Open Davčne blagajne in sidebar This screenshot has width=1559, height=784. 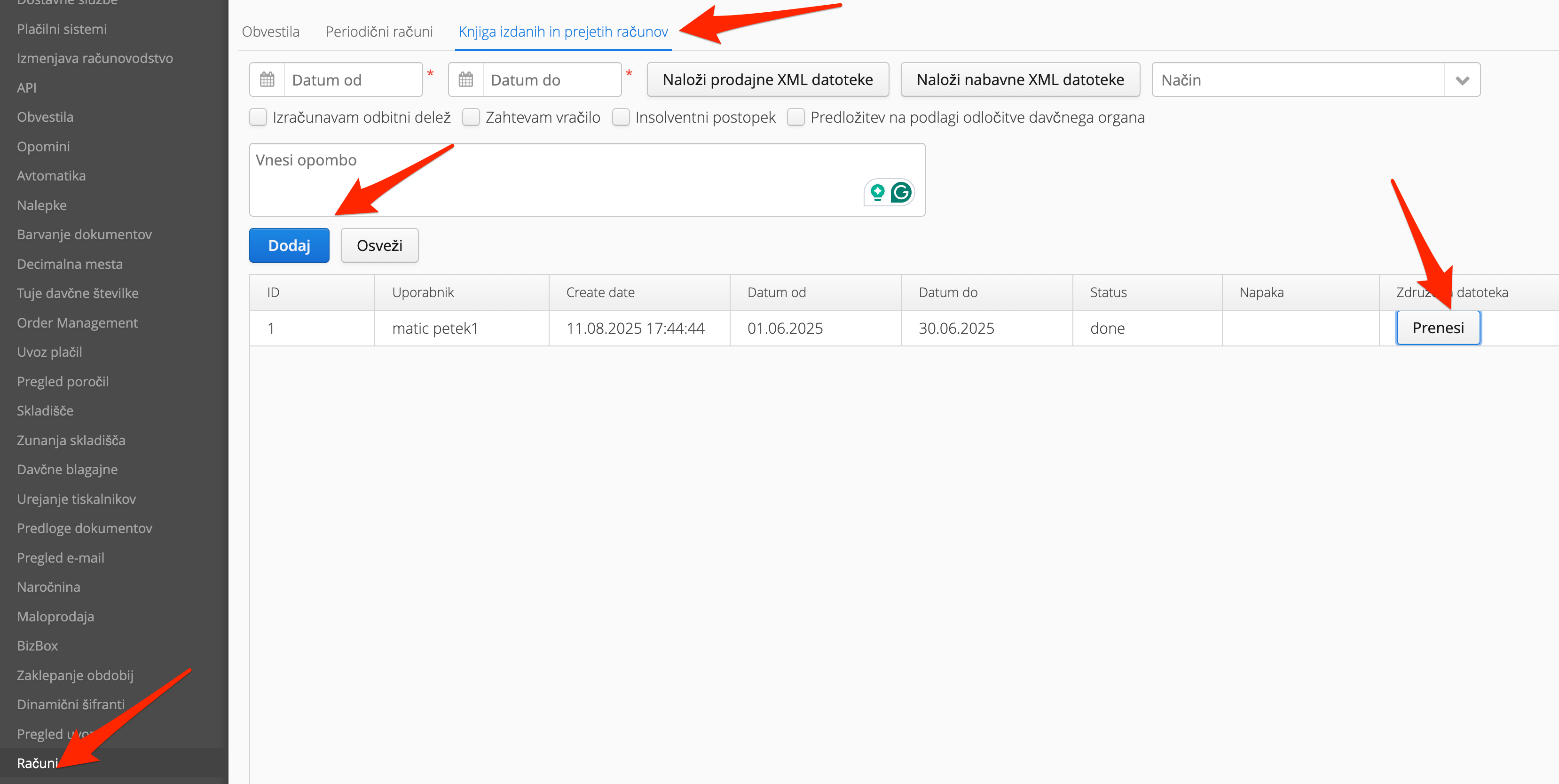[x=67, y=470]
